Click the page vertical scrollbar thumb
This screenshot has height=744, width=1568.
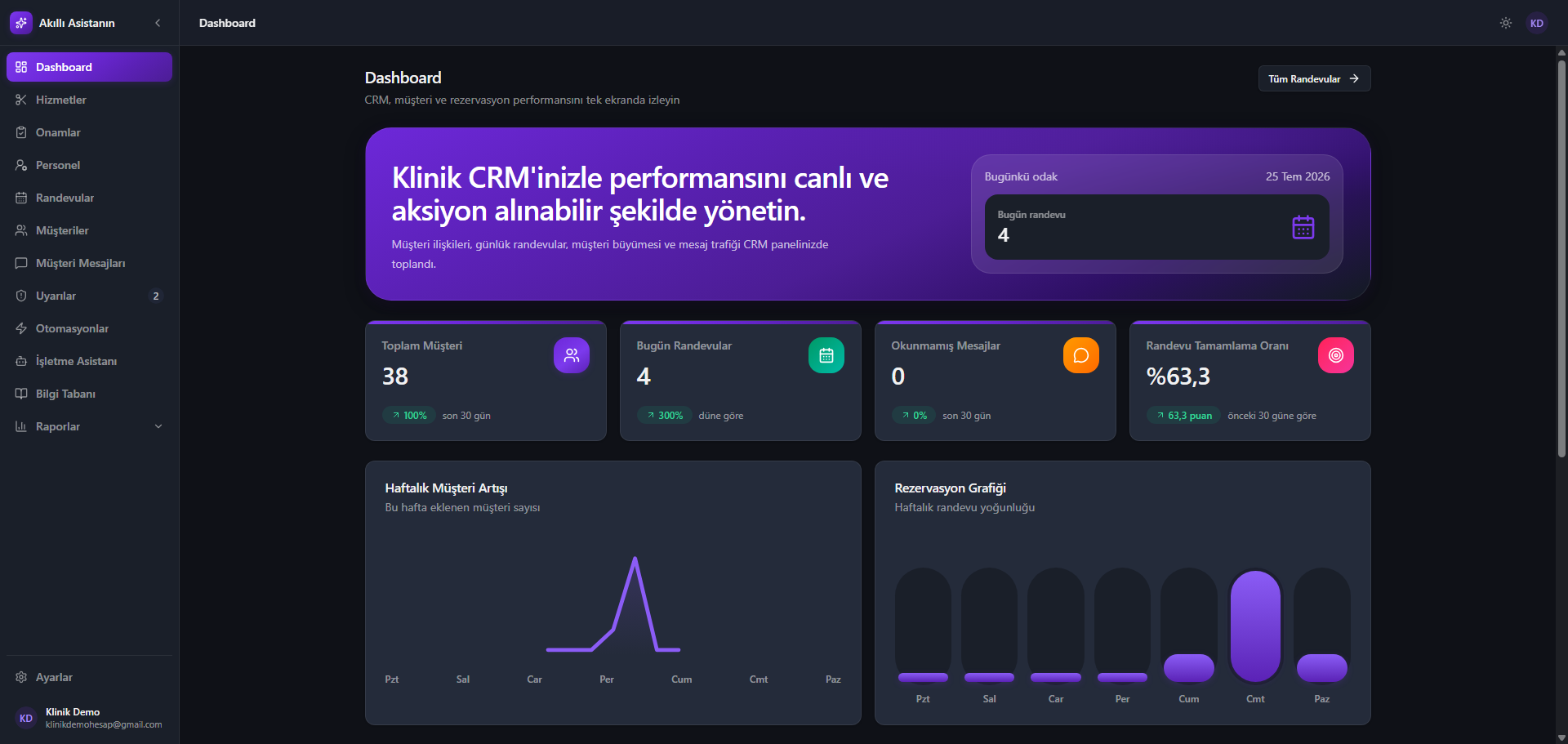1561,258
